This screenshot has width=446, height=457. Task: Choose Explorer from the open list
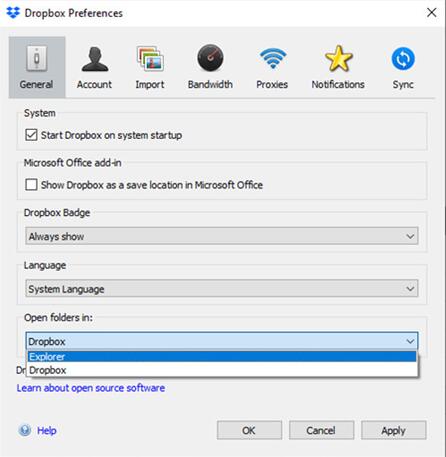pos(222,357)
